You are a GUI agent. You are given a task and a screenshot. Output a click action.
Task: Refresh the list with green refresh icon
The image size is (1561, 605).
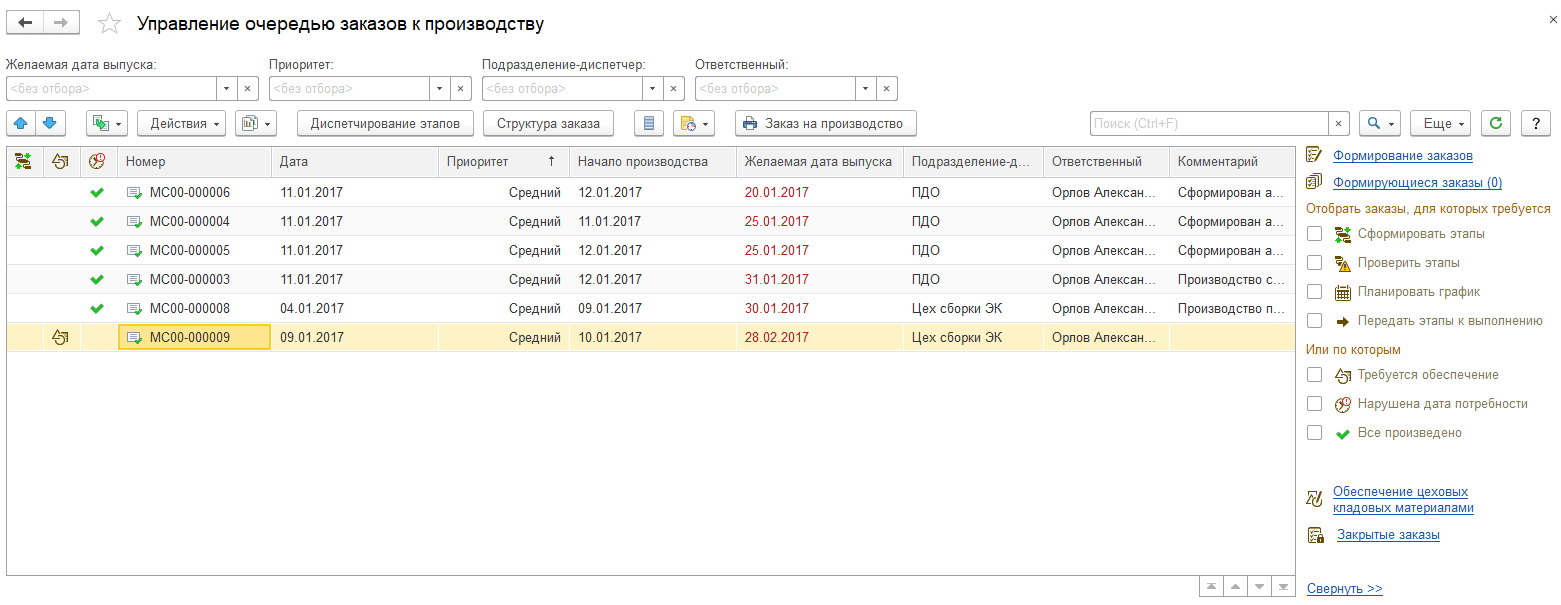tap(1495, 123)
